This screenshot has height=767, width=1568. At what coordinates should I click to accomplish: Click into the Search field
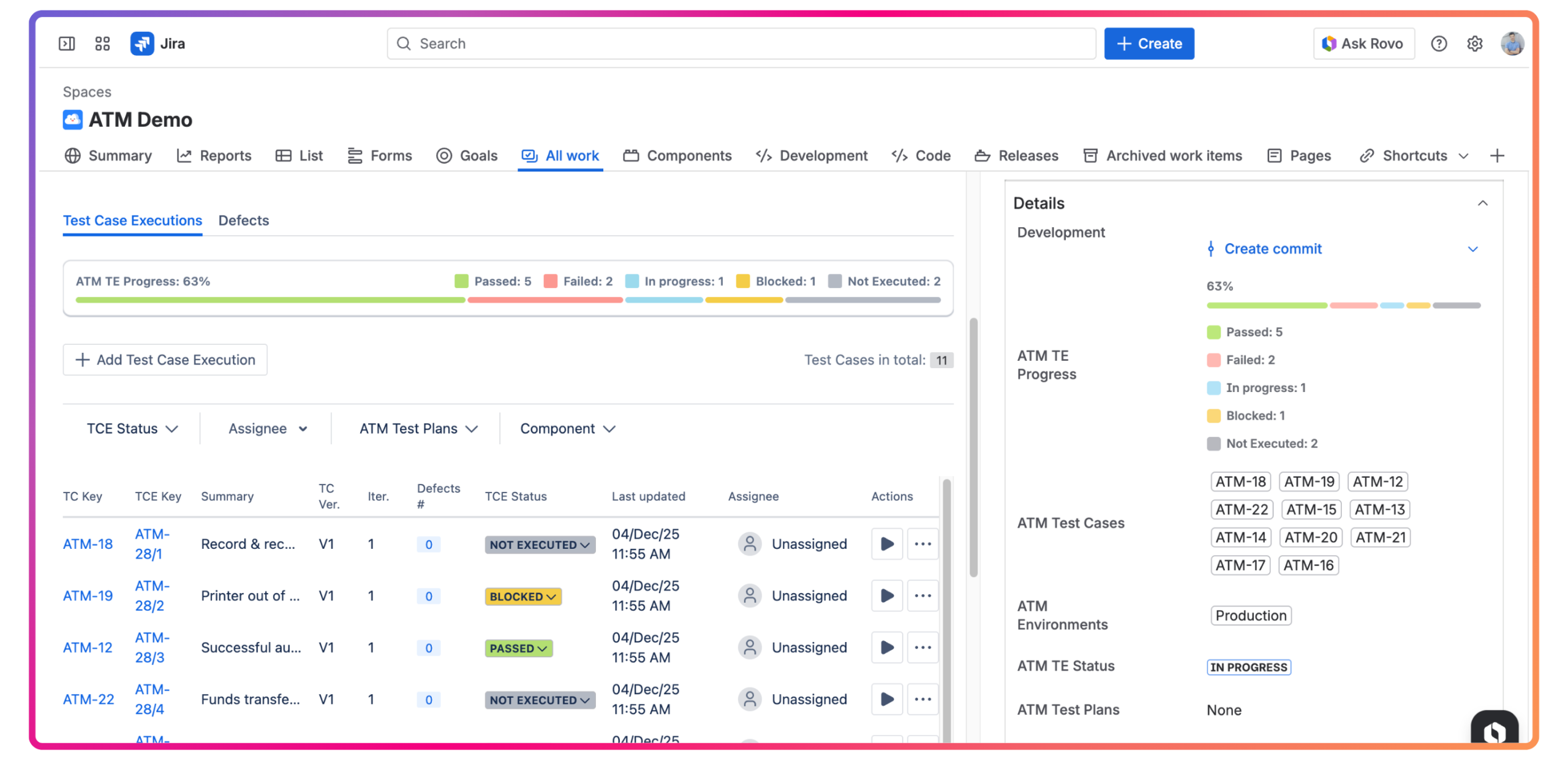(x=741, y=43)
